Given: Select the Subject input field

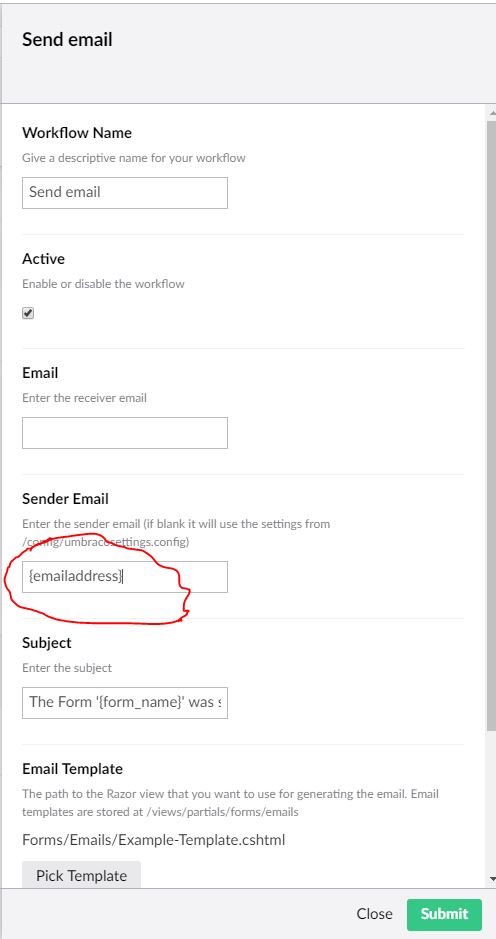Looking at the screenshot, I should (x=125, y=702).
